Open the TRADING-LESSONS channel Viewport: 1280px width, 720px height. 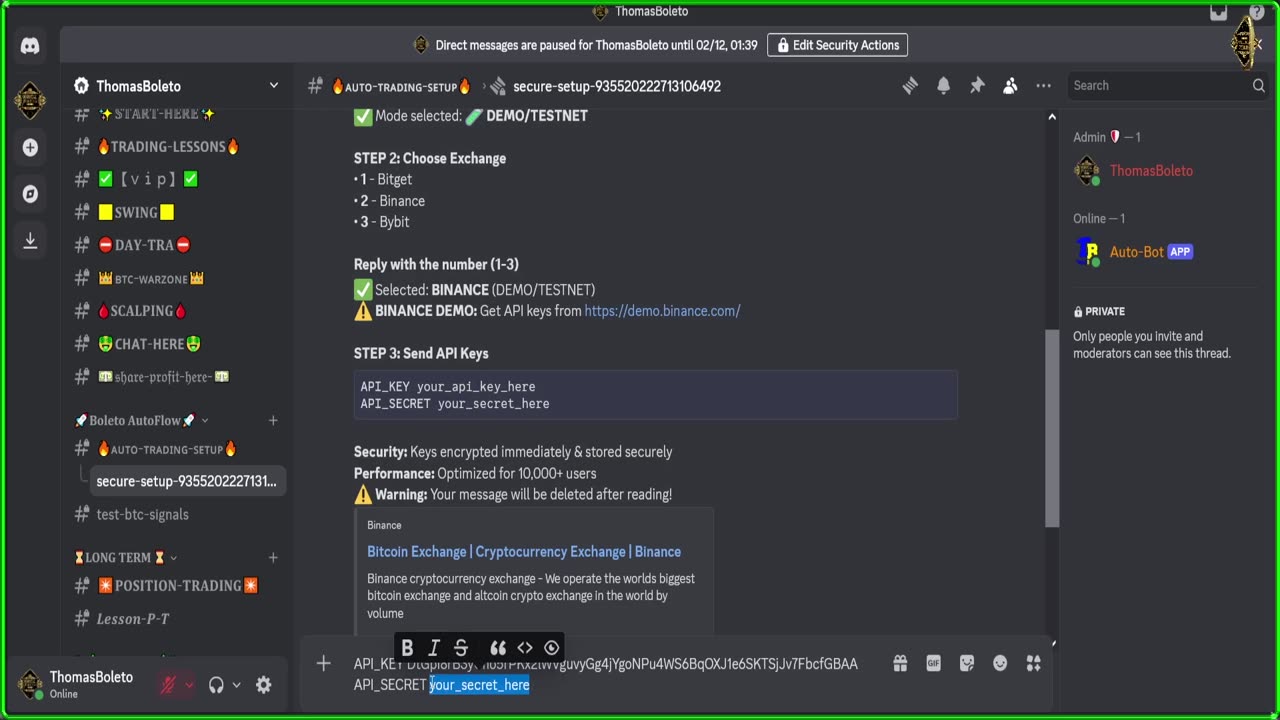click(168, 147)
